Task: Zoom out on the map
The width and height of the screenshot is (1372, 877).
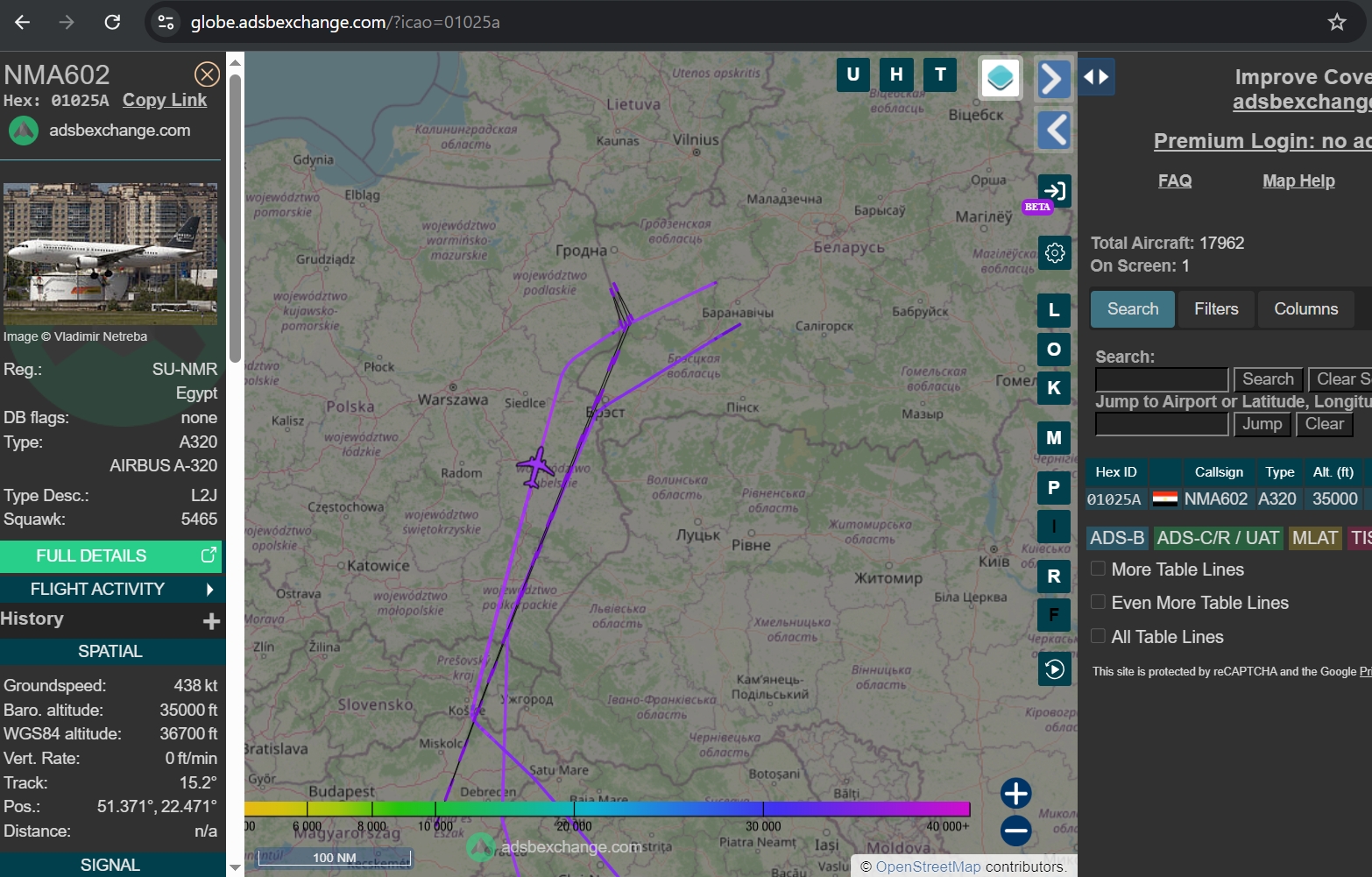Action: (x=1015, y=831)
